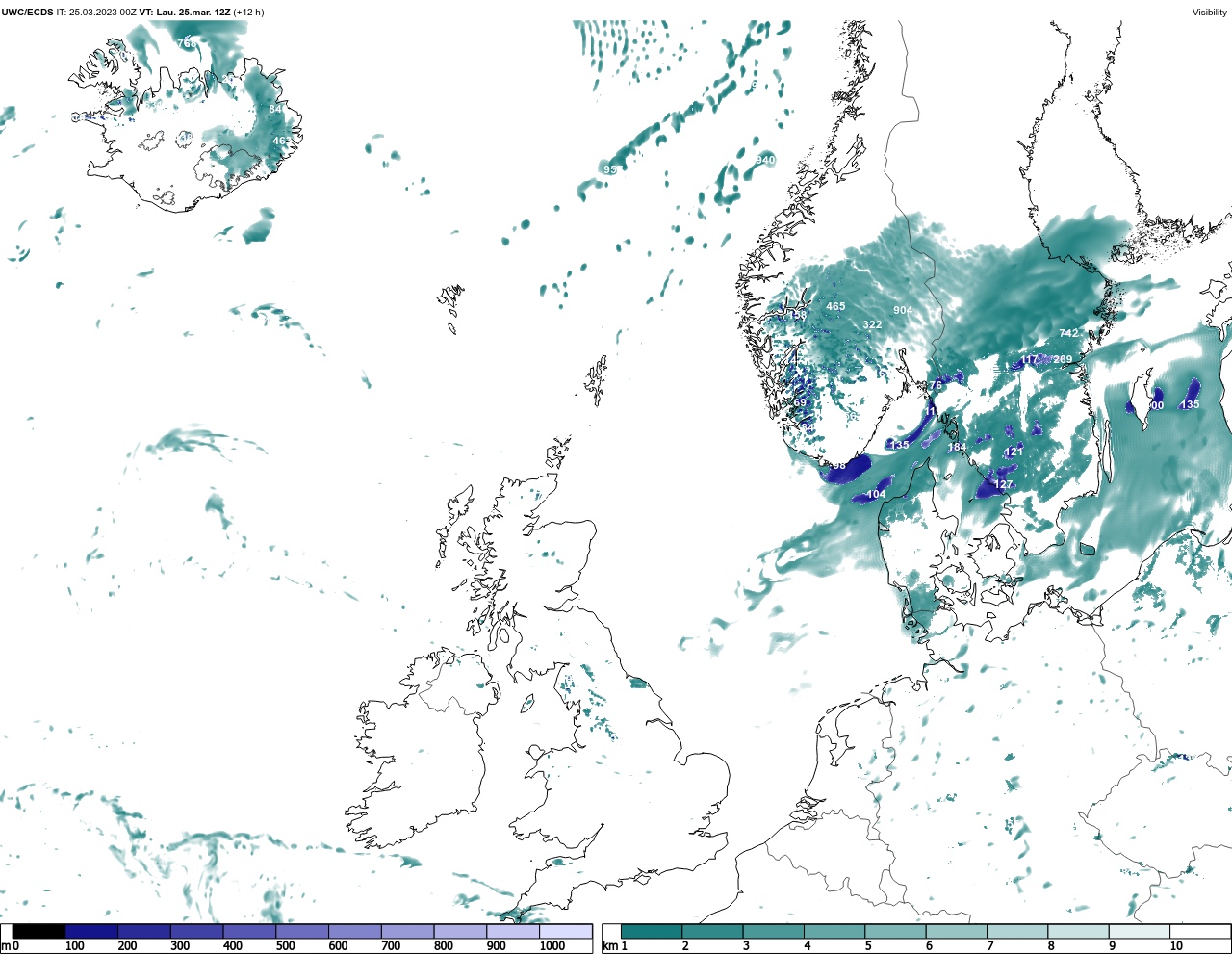Click the '117' value over central Sweden
Image resolution: width=1232 pixels, height=954 pixels.
[x=1030, y=360]
